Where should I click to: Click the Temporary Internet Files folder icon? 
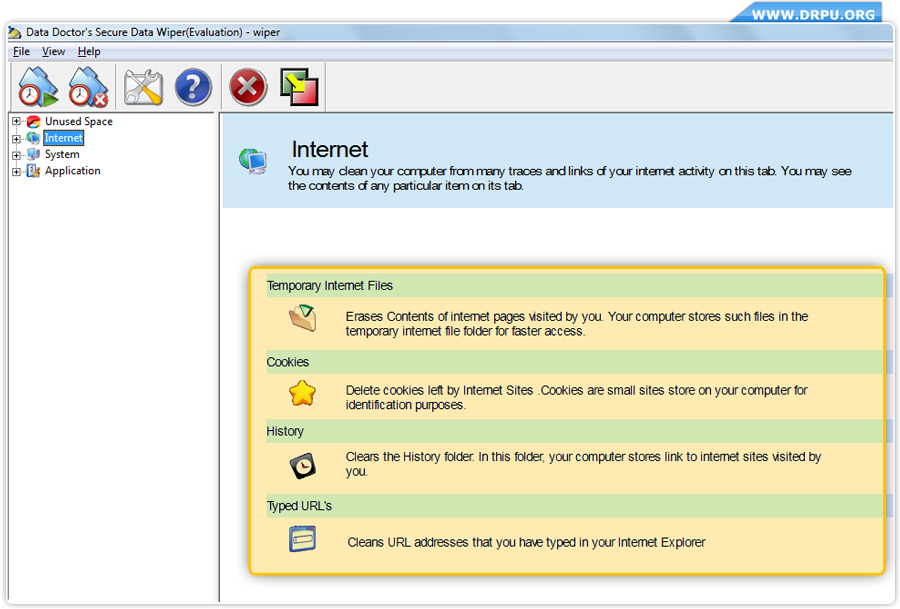(x=302, y=318)
